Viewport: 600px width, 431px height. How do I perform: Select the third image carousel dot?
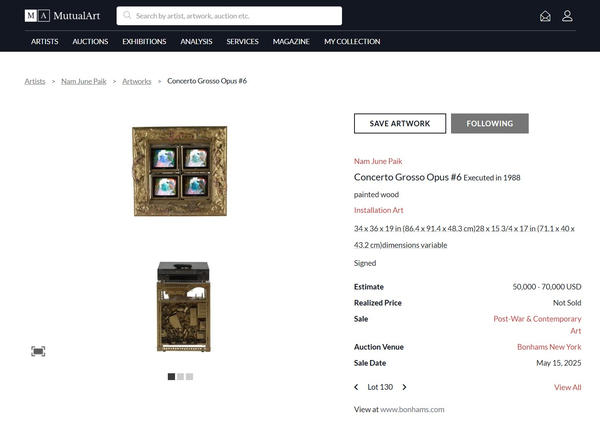[x=189, y=377]
